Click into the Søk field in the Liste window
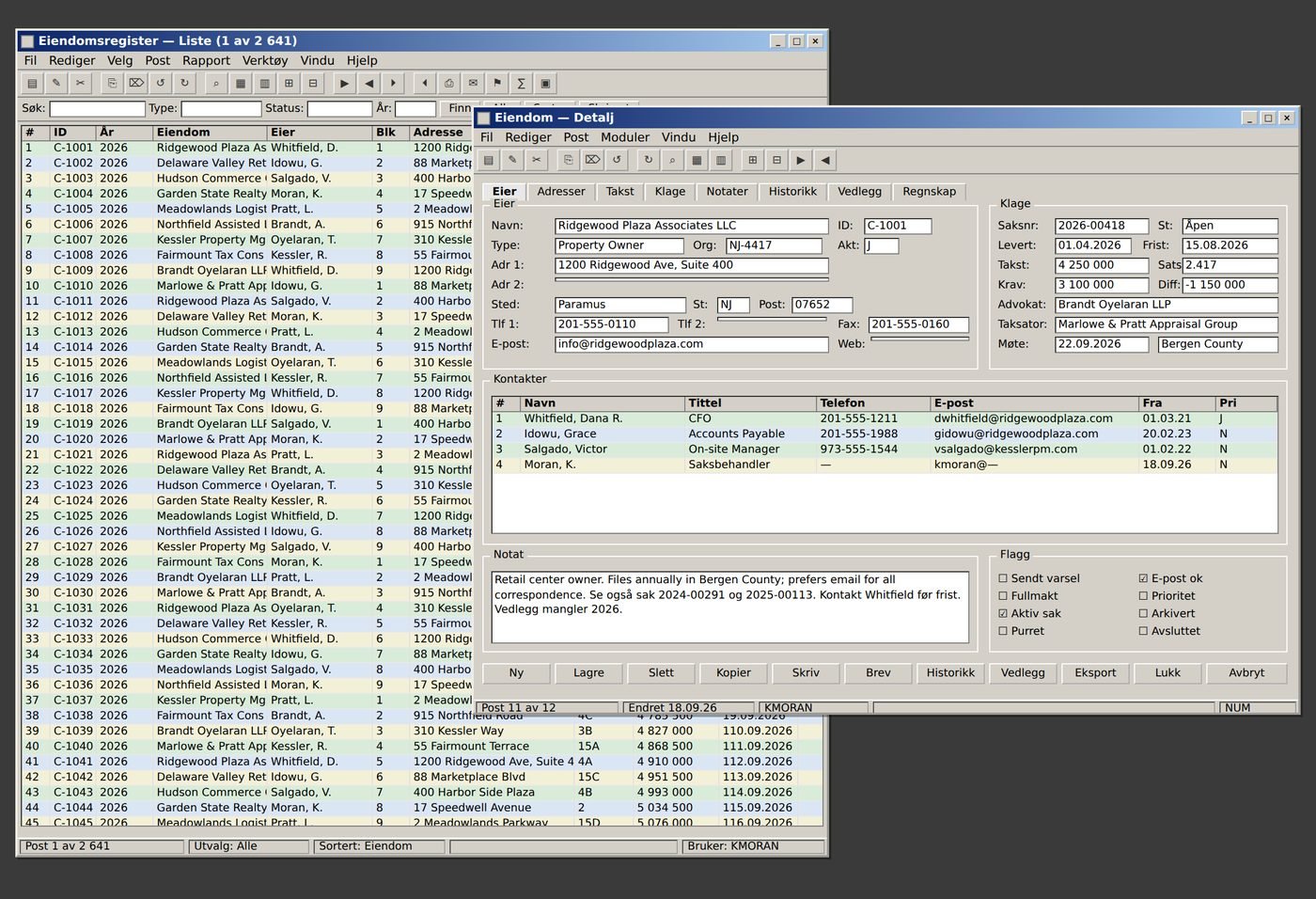 [x=97, y=109]
